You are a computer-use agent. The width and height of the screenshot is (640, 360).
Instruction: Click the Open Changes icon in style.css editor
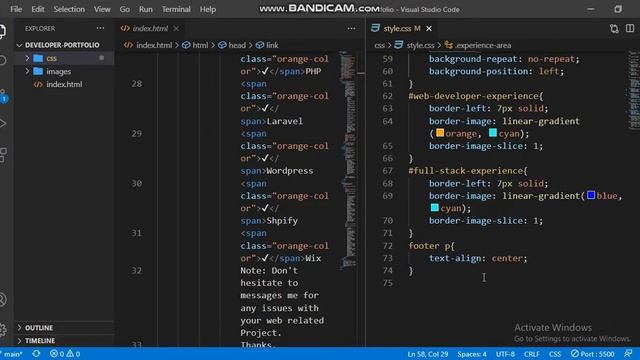614,28
